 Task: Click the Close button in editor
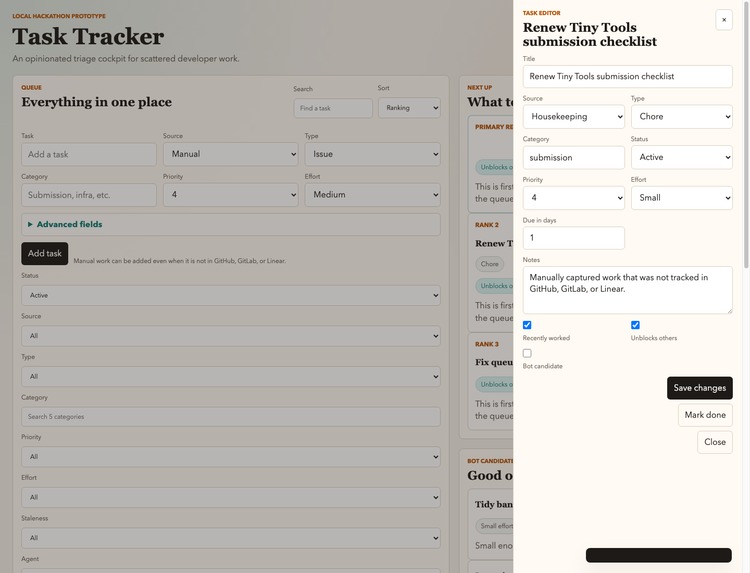pos(715,442)
